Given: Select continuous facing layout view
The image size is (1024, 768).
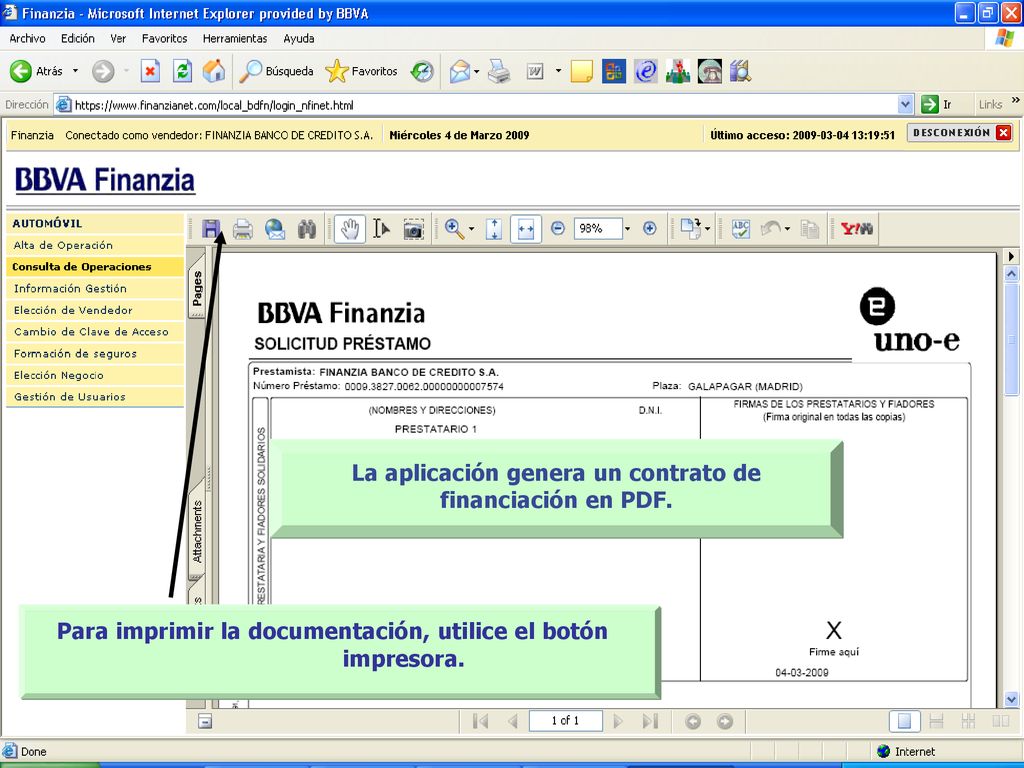Looking at the screenshot, I should point(968,721).
